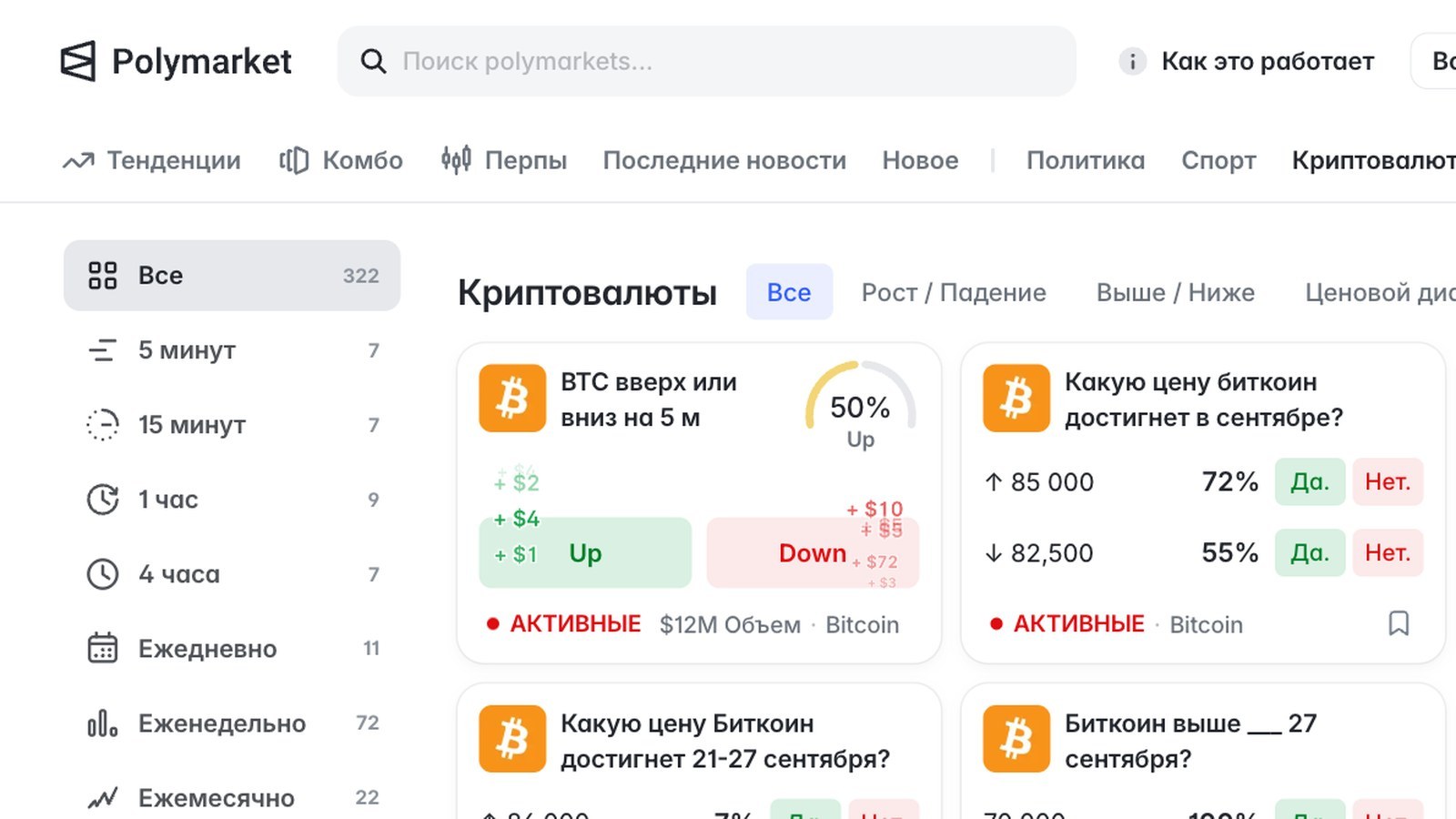This screenshot has height=819, width=1456.
Task: Switch to the Рост / Падение tab
Action: 954,292
